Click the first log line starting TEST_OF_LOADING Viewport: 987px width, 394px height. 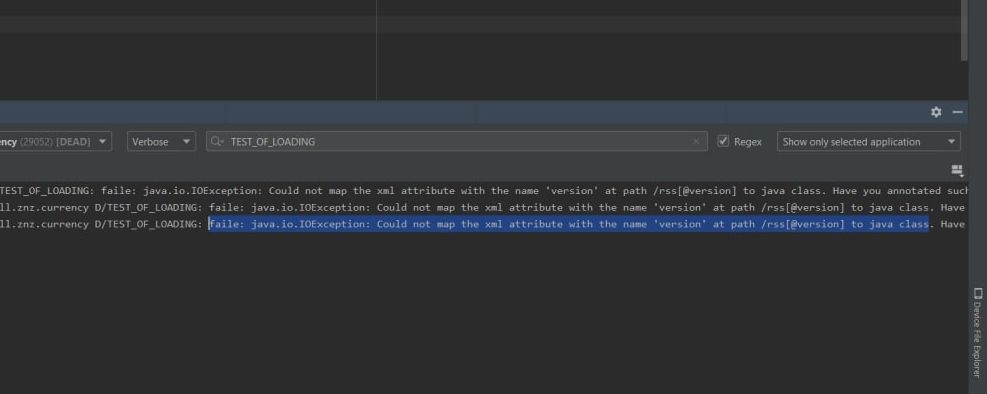(483, 191)
